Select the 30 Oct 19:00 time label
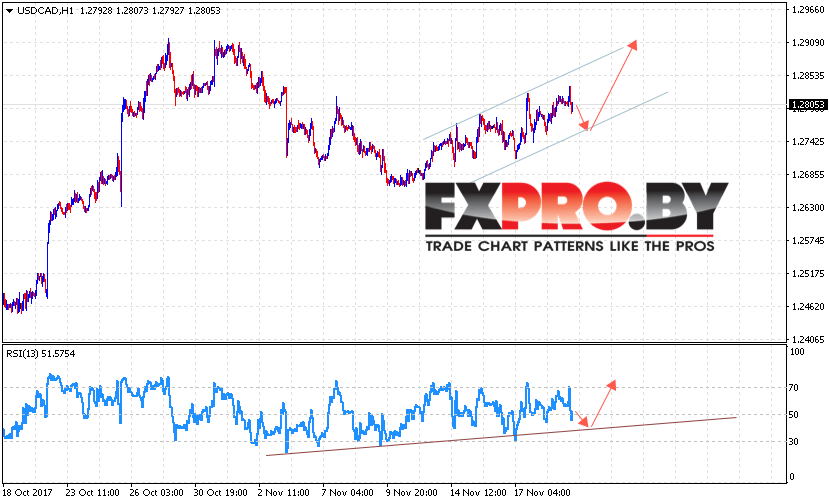829x504 pixels. pos(220,492)
